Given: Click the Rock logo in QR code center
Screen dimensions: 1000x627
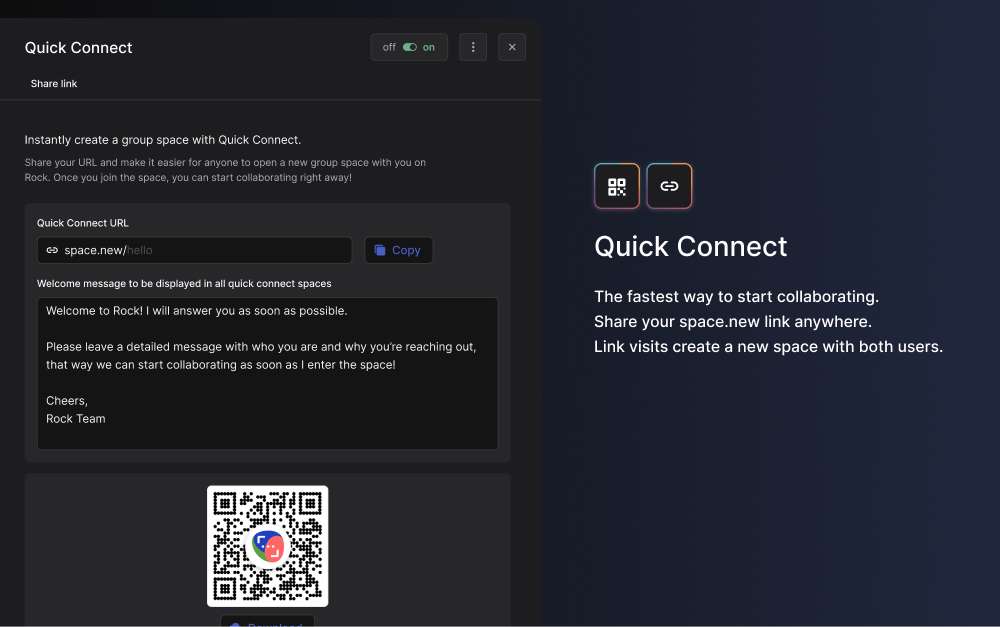Looking at the screenshot, I should point(267,547).
